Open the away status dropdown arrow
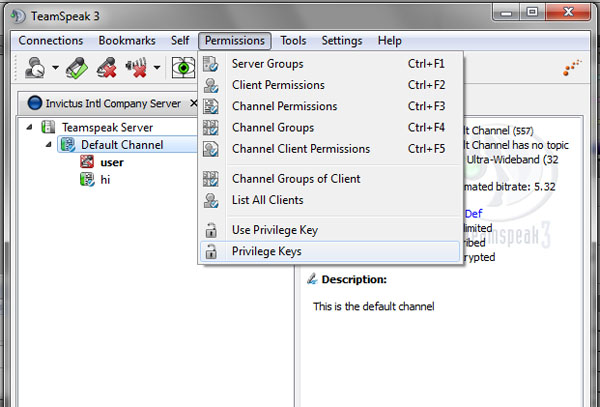The image size is (600, 407). (x=55, y=68)
